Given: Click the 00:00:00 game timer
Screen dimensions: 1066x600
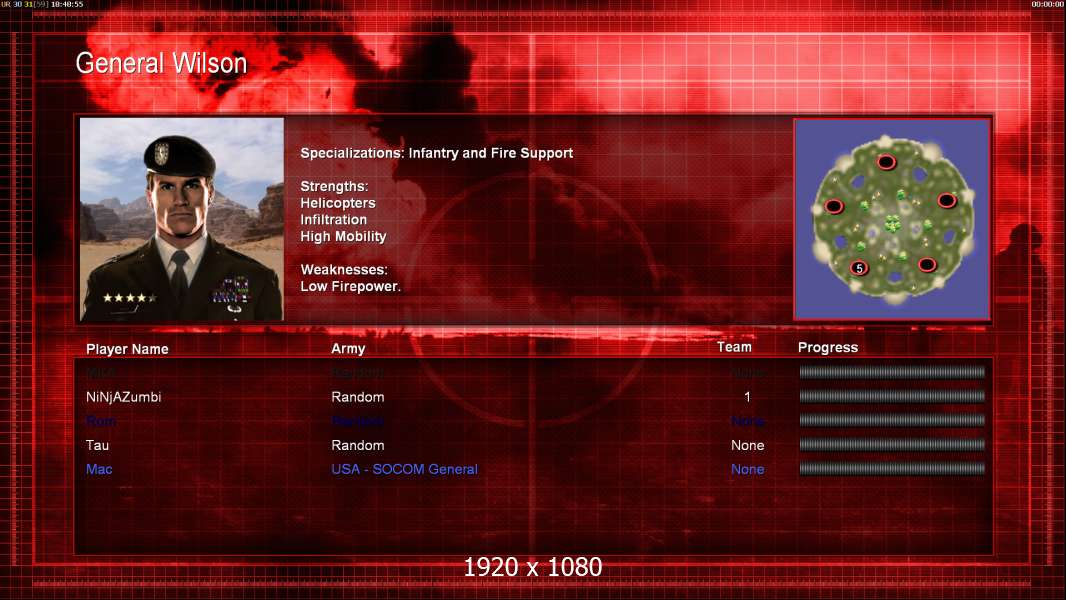Looking at the screenshot, I should click(1048, 4).
